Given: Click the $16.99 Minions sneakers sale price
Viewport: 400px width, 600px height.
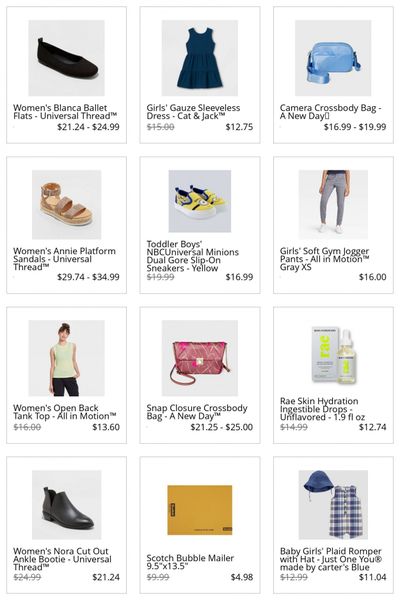Looking at the screenshot, I should 239,277.
